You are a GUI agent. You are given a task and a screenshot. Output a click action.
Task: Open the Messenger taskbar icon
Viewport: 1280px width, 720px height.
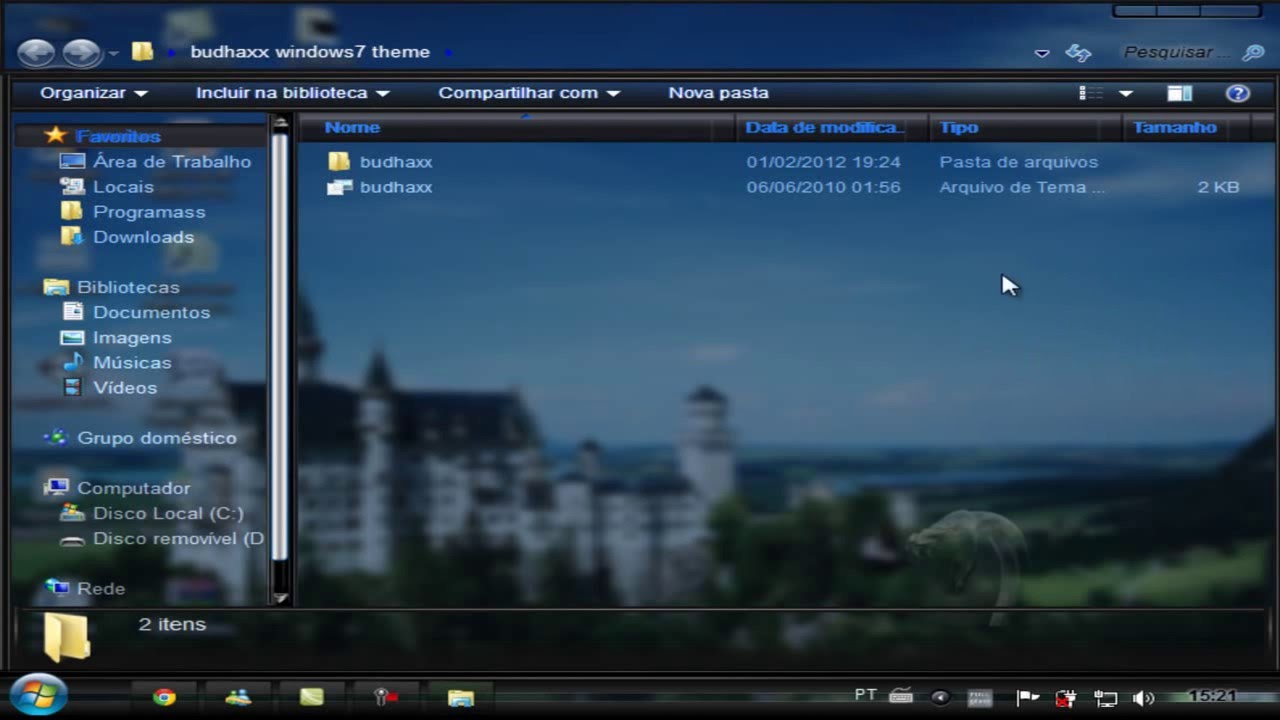[238, 697]
